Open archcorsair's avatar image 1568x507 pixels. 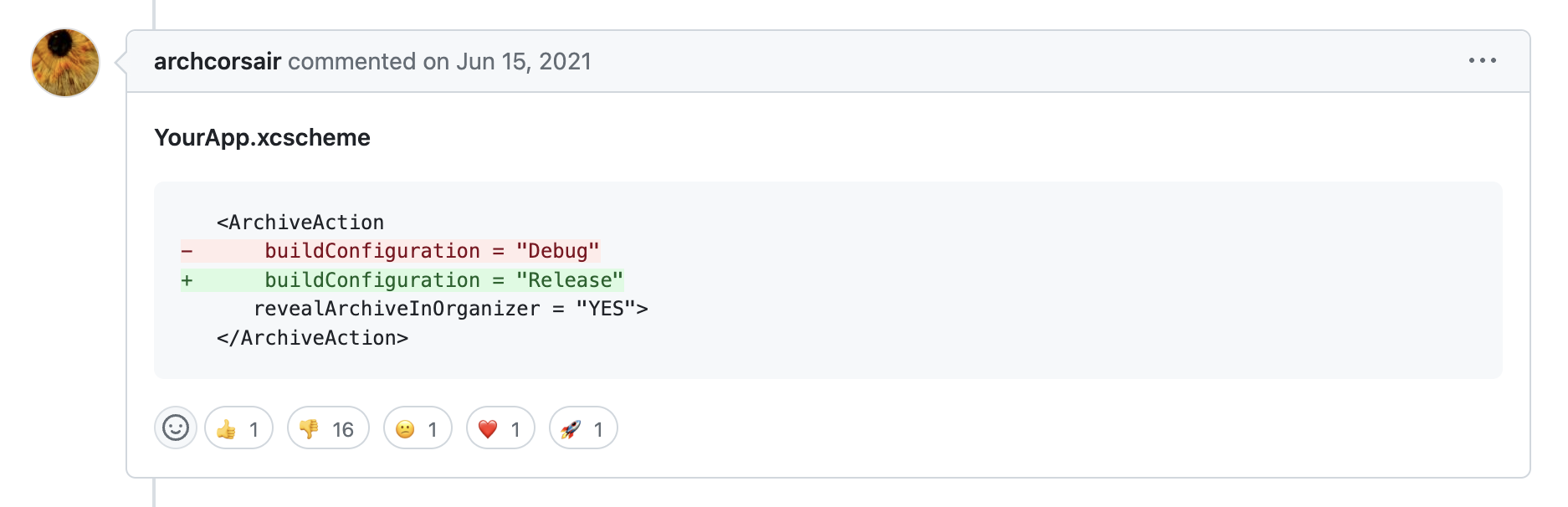click(65, 63)
